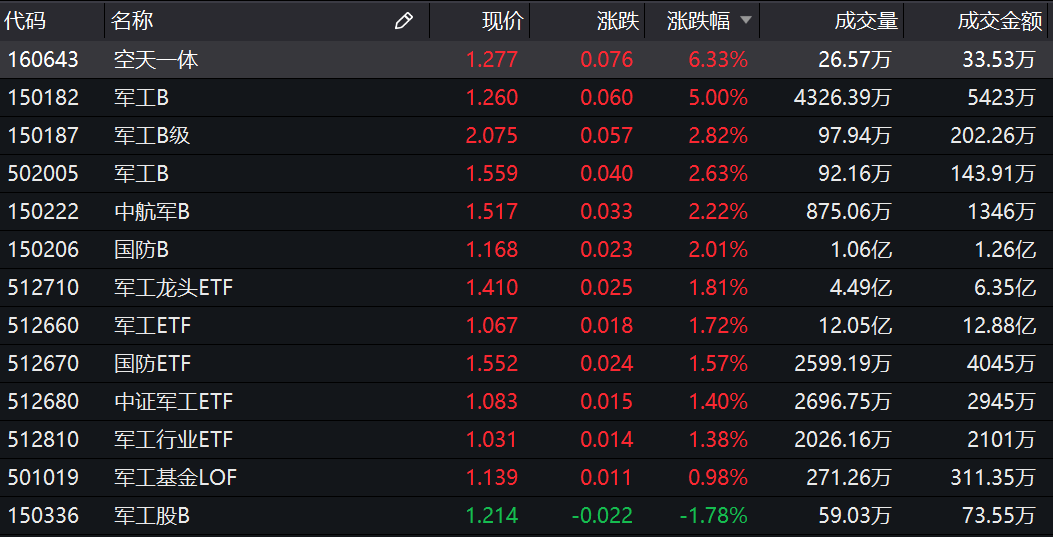
Task: Open 军工龙头ETF entry
Action: click(173, 288)
